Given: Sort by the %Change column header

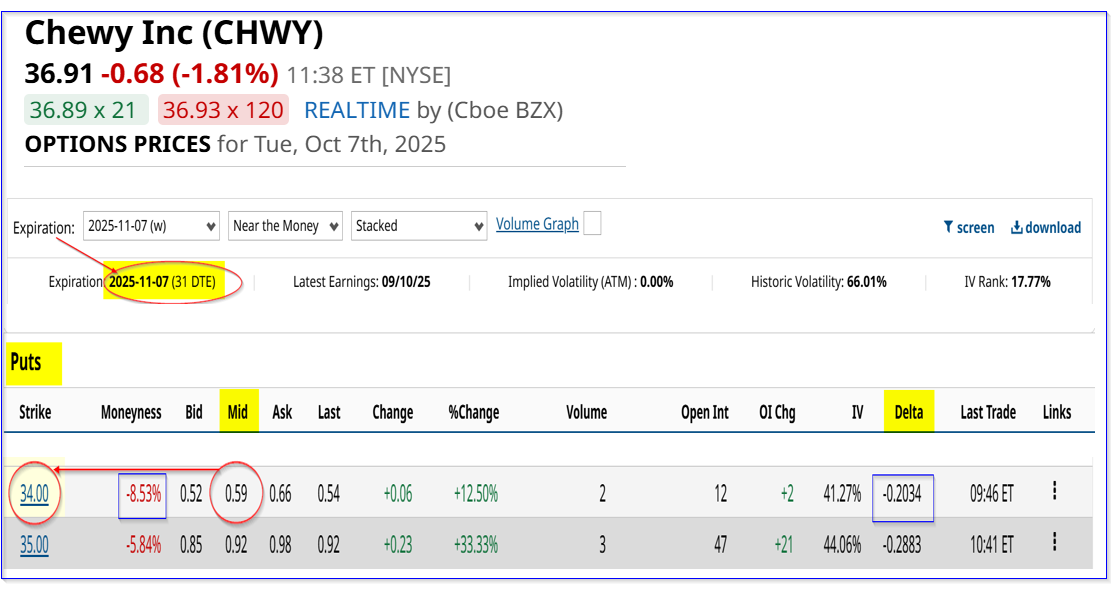Looking at the screenshot, I should (x=473, y=412).
